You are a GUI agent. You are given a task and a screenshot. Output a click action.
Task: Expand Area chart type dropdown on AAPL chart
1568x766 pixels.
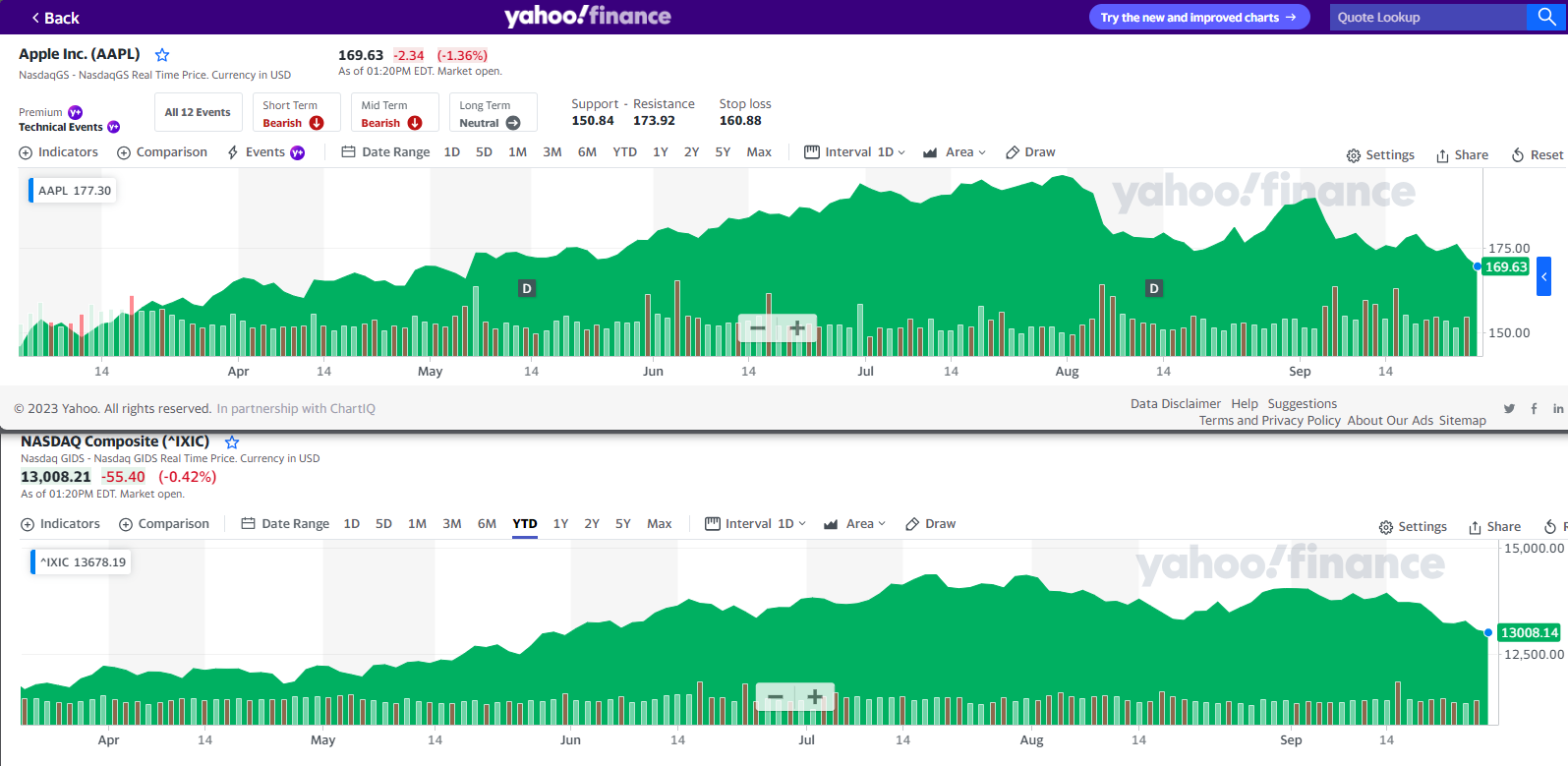(955, 152)
